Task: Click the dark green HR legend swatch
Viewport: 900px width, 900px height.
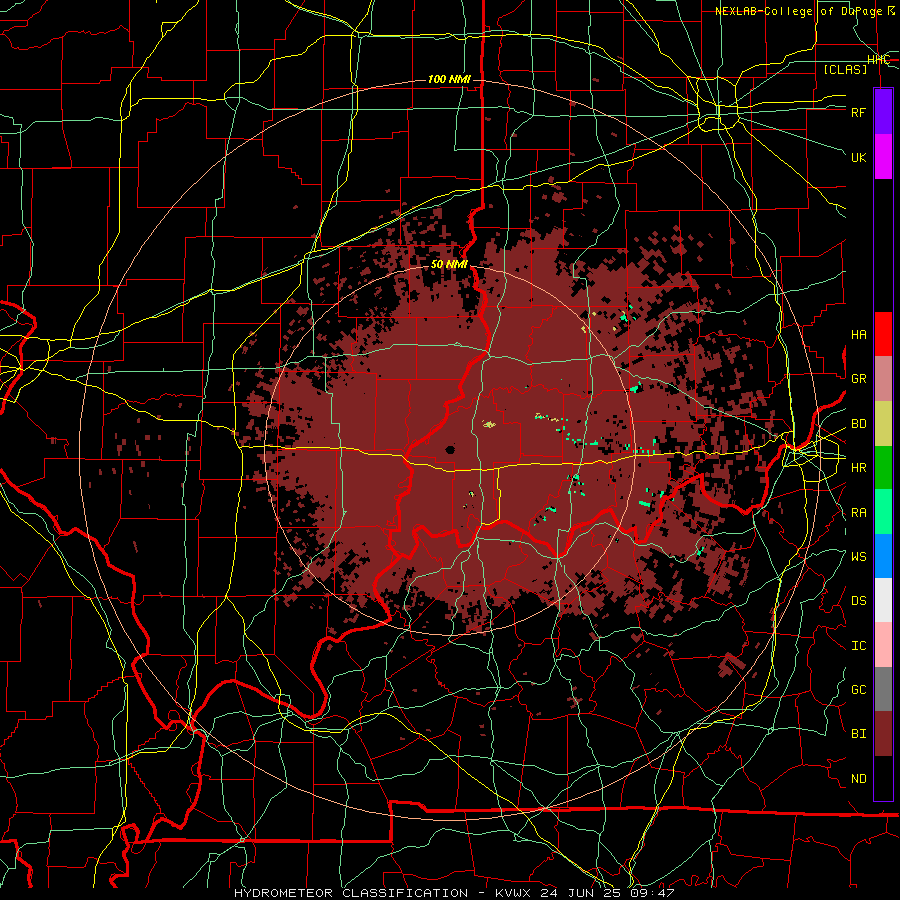Action: (883, 467)
